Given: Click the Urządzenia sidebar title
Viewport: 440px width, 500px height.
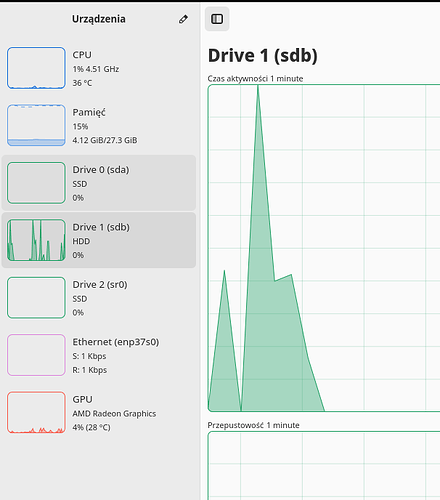Looking at the screenshot, I should pos(99,19).
